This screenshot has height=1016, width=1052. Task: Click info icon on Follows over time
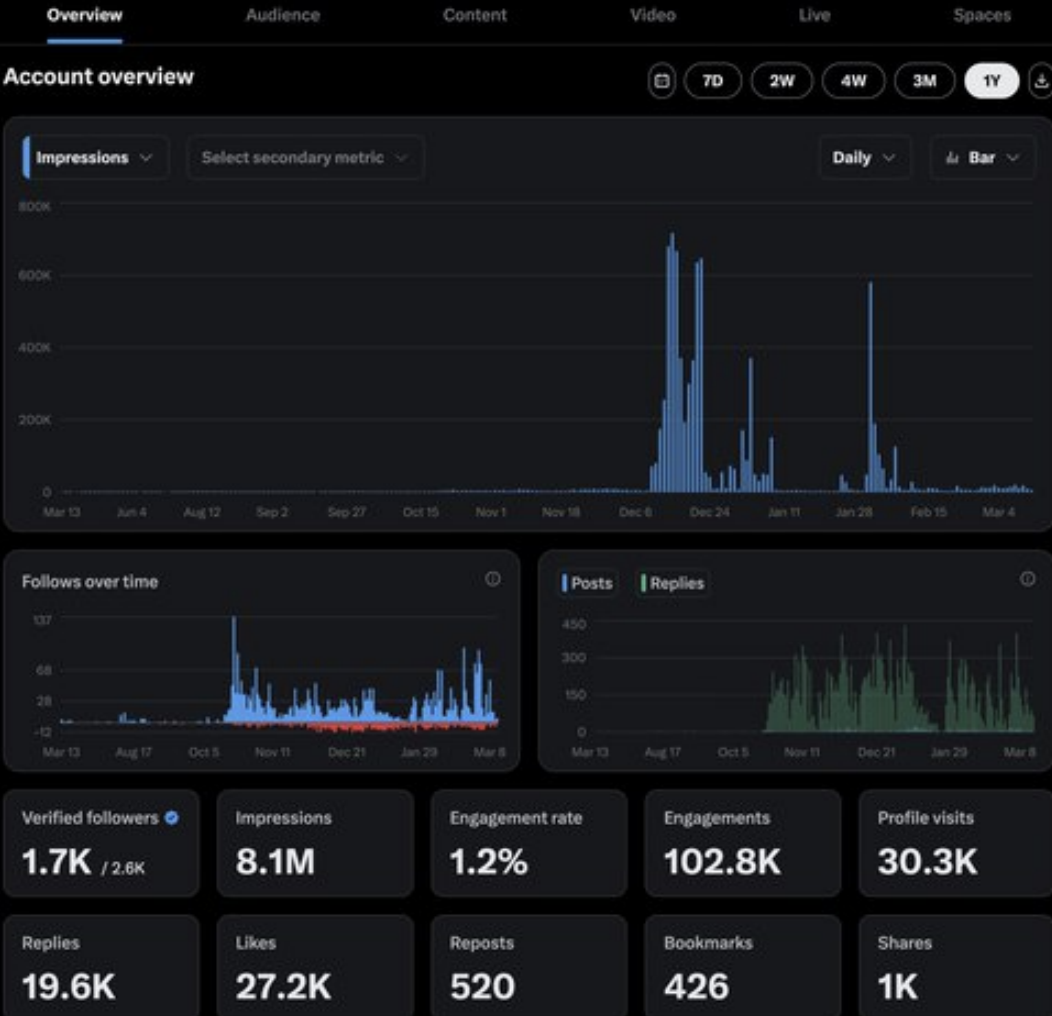[492, 578]
